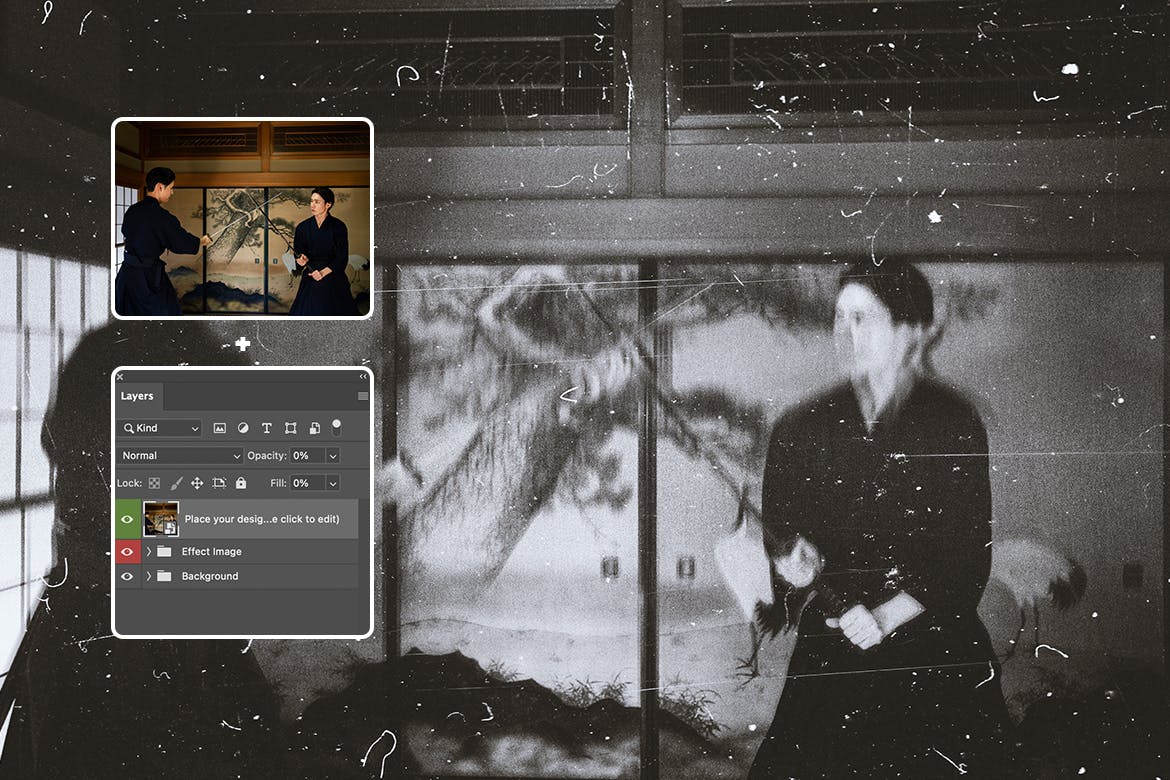Lock transparent pixels icon
The width and height of the screenshot is (1170, 780).
(155, 483)
